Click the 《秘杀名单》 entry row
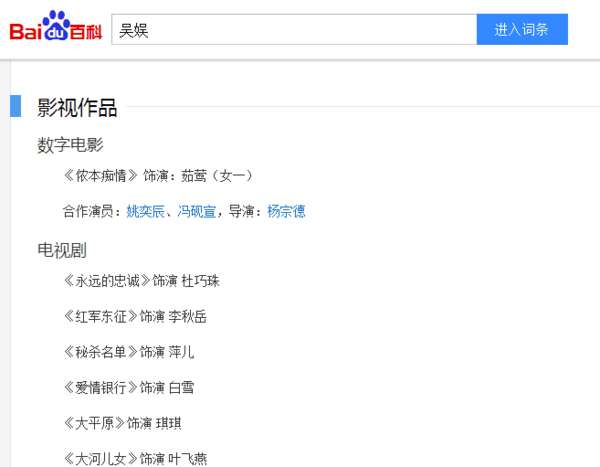Screen dimensions: 600x467 click(x=129, y=352)
